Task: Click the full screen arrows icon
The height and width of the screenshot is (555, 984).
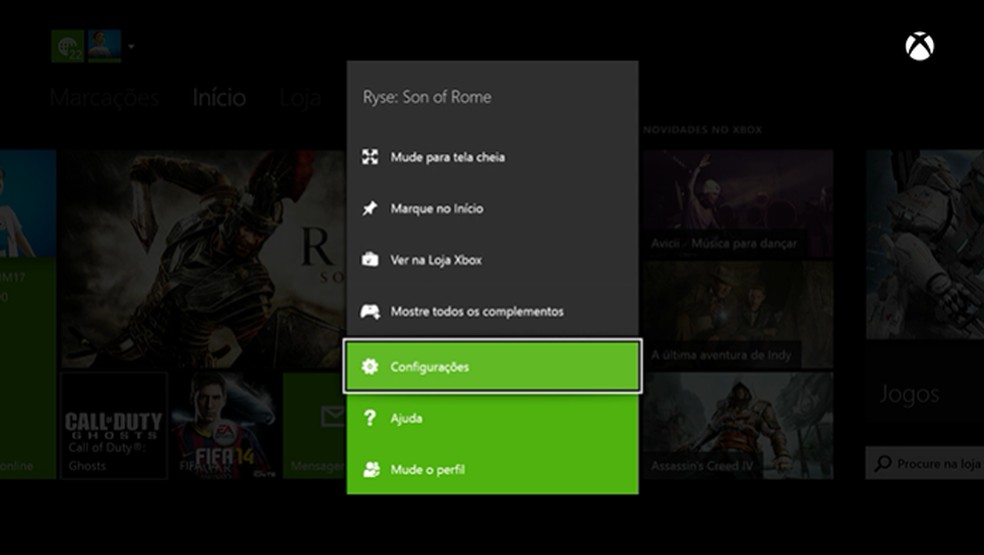Action: tap(370, 157)
